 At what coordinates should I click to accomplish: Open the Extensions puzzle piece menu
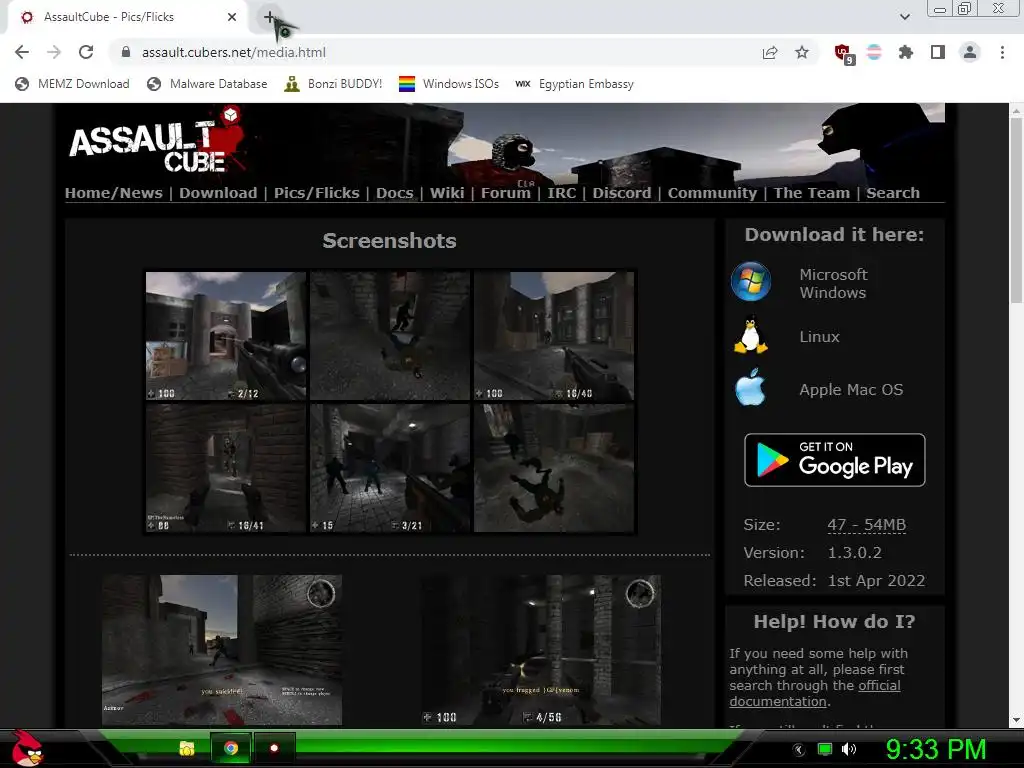point(906,52)
